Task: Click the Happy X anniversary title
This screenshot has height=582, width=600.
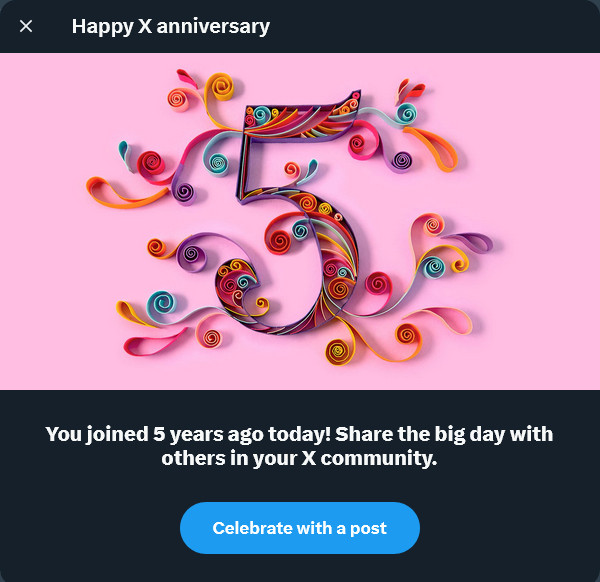Action: pos(171,26)
